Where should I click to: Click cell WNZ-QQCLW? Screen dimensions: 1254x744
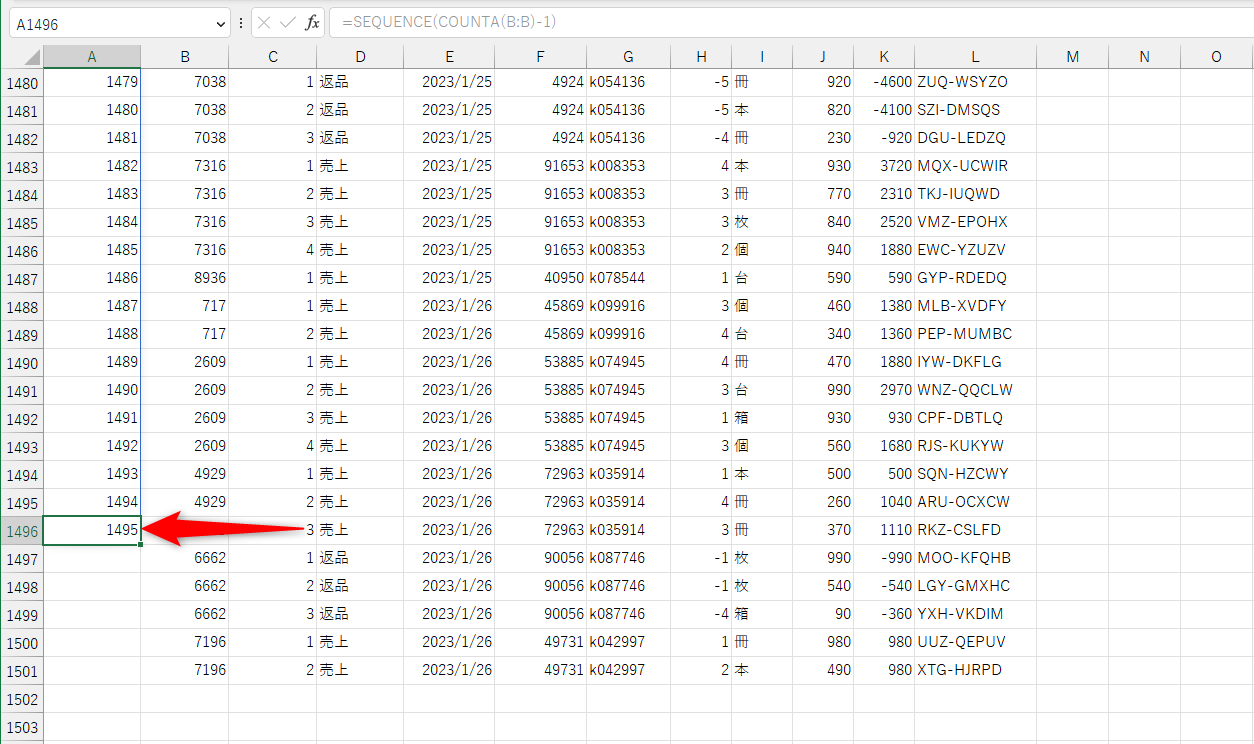pyautogui.click(x=976, y=390)
